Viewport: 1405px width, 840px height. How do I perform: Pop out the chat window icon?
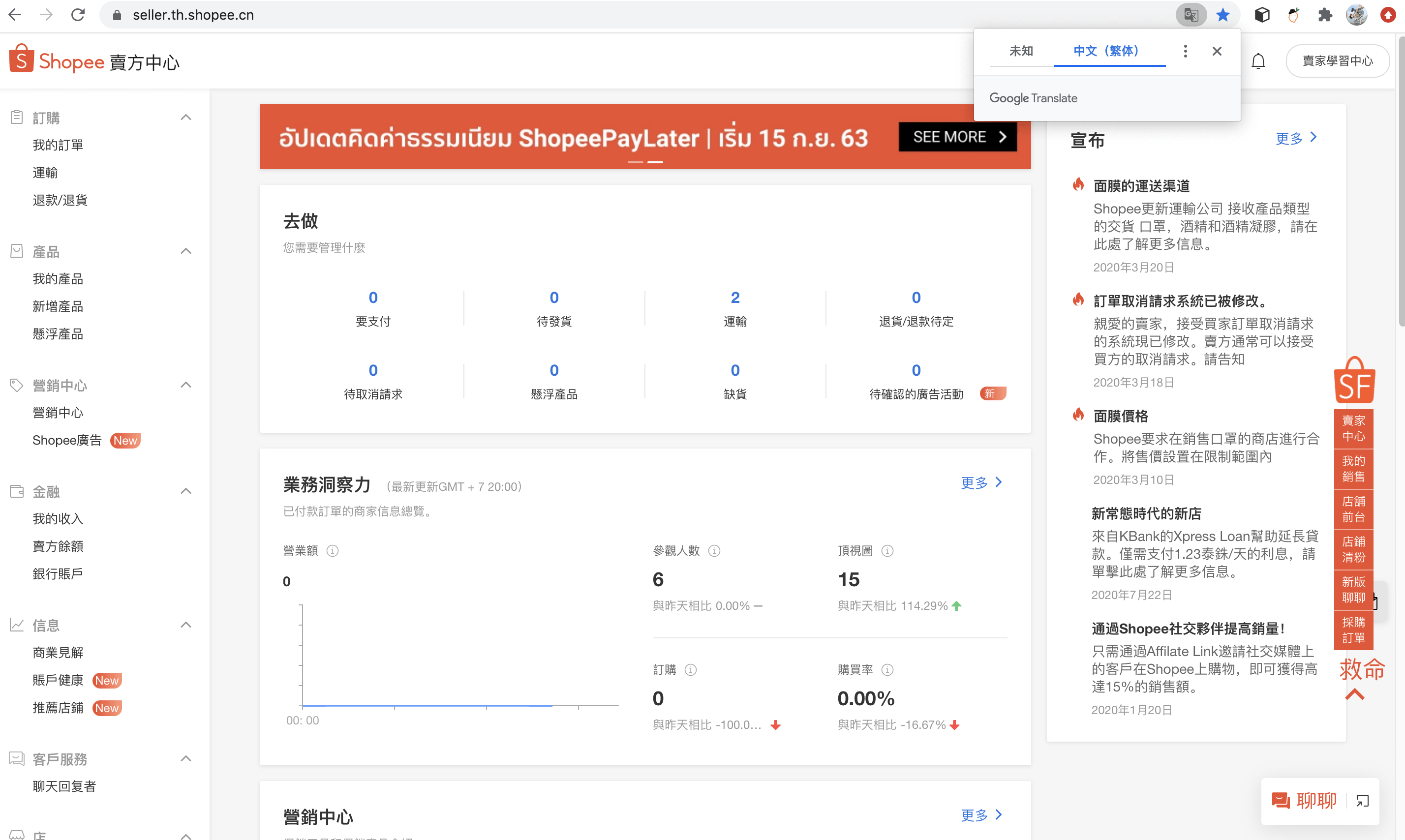[x=1363, y=800]
